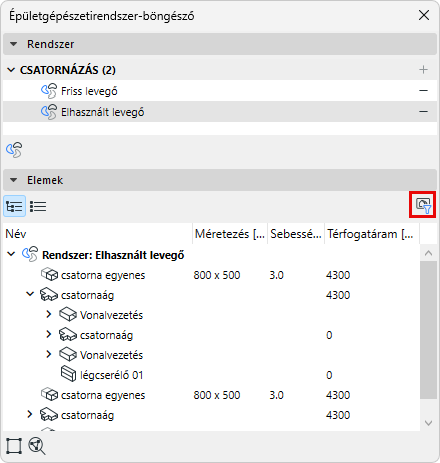440x463 pixels.
Task: Click the Elhasznált levegő system icon
Action: tap(49, 112)
